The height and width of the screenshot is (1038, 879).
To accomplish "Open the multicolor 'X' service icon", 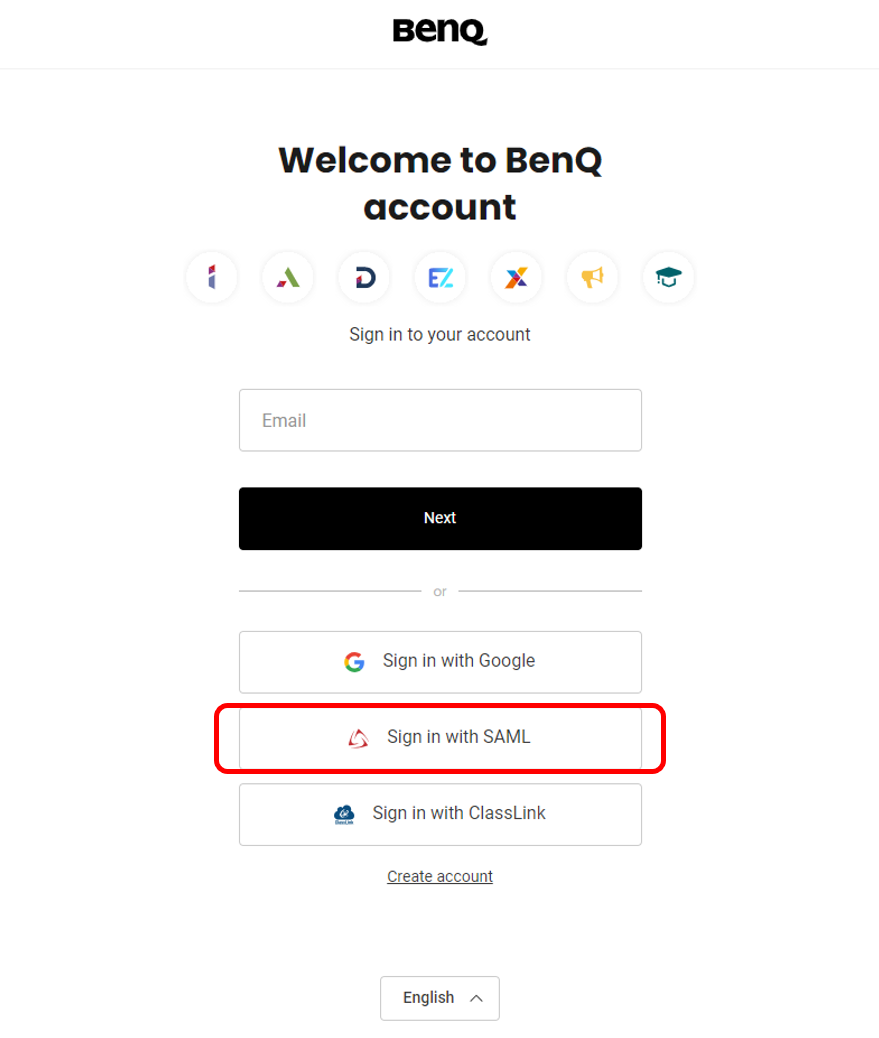I will click(516, 277).
